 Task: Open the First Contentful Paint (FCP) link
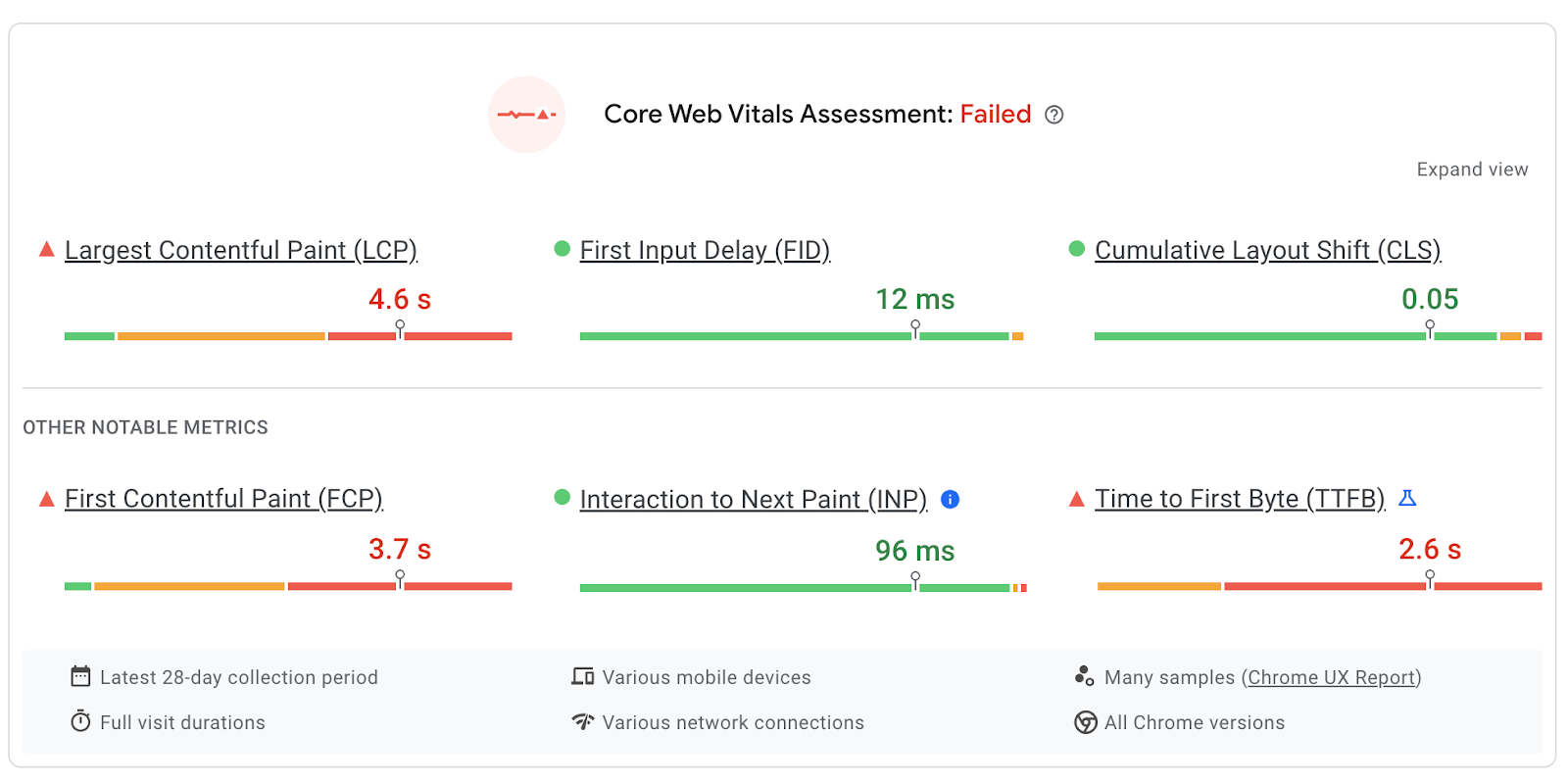[223, 499]
